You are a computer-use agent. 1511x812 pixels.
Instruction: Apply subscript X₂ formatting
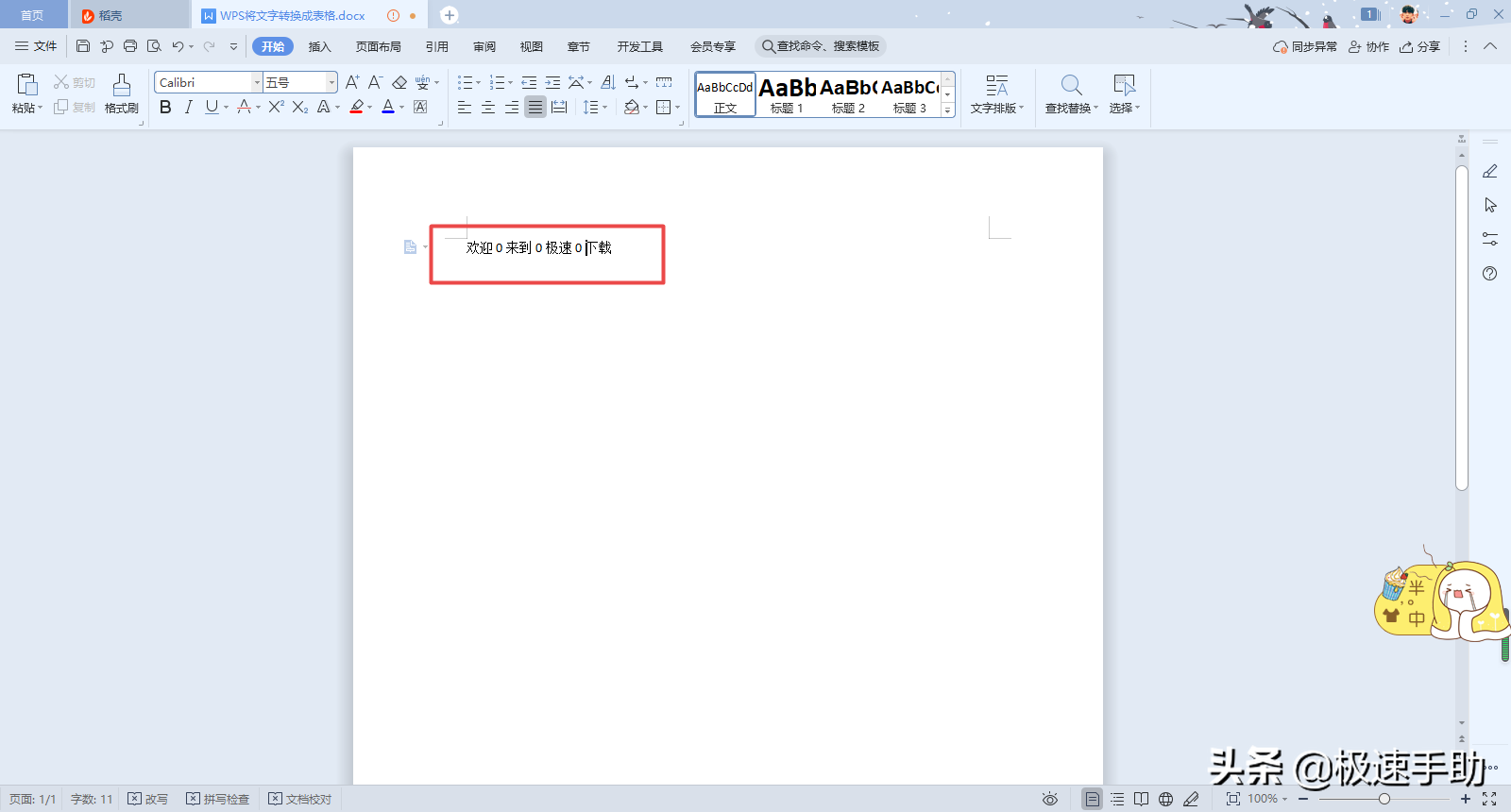[299, 107]
